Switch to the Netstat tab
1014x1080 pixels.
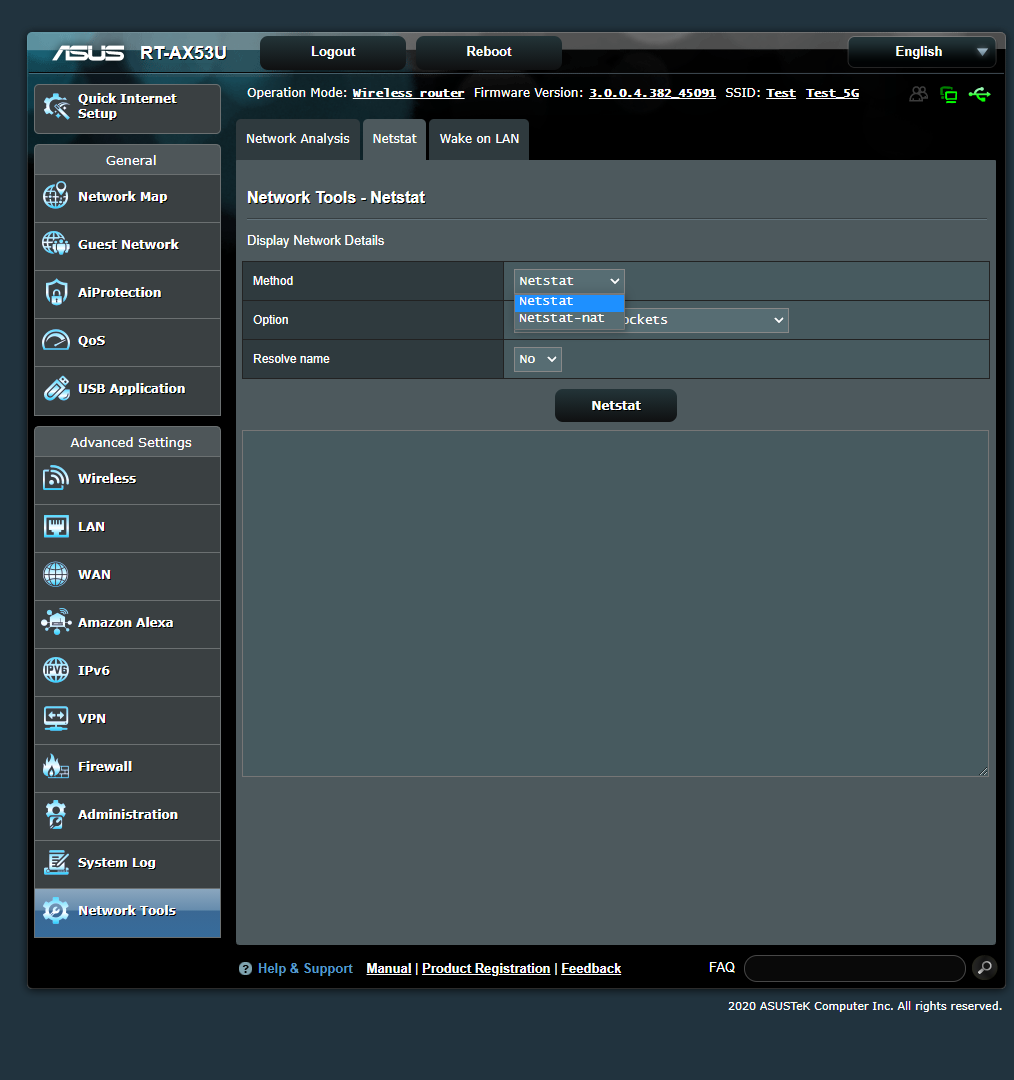pos(395,139)
